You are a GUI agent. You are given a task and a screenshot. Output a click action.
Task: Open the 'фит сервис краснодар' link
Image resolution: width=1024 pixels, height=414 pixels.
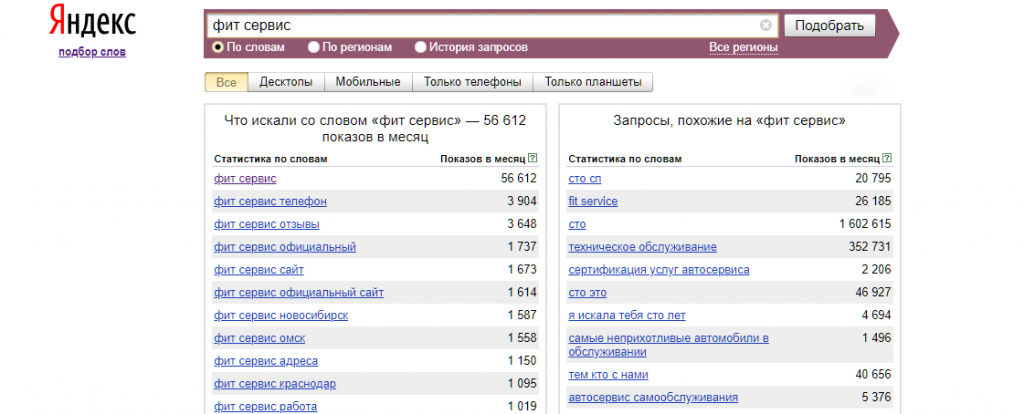pos(275,383)
